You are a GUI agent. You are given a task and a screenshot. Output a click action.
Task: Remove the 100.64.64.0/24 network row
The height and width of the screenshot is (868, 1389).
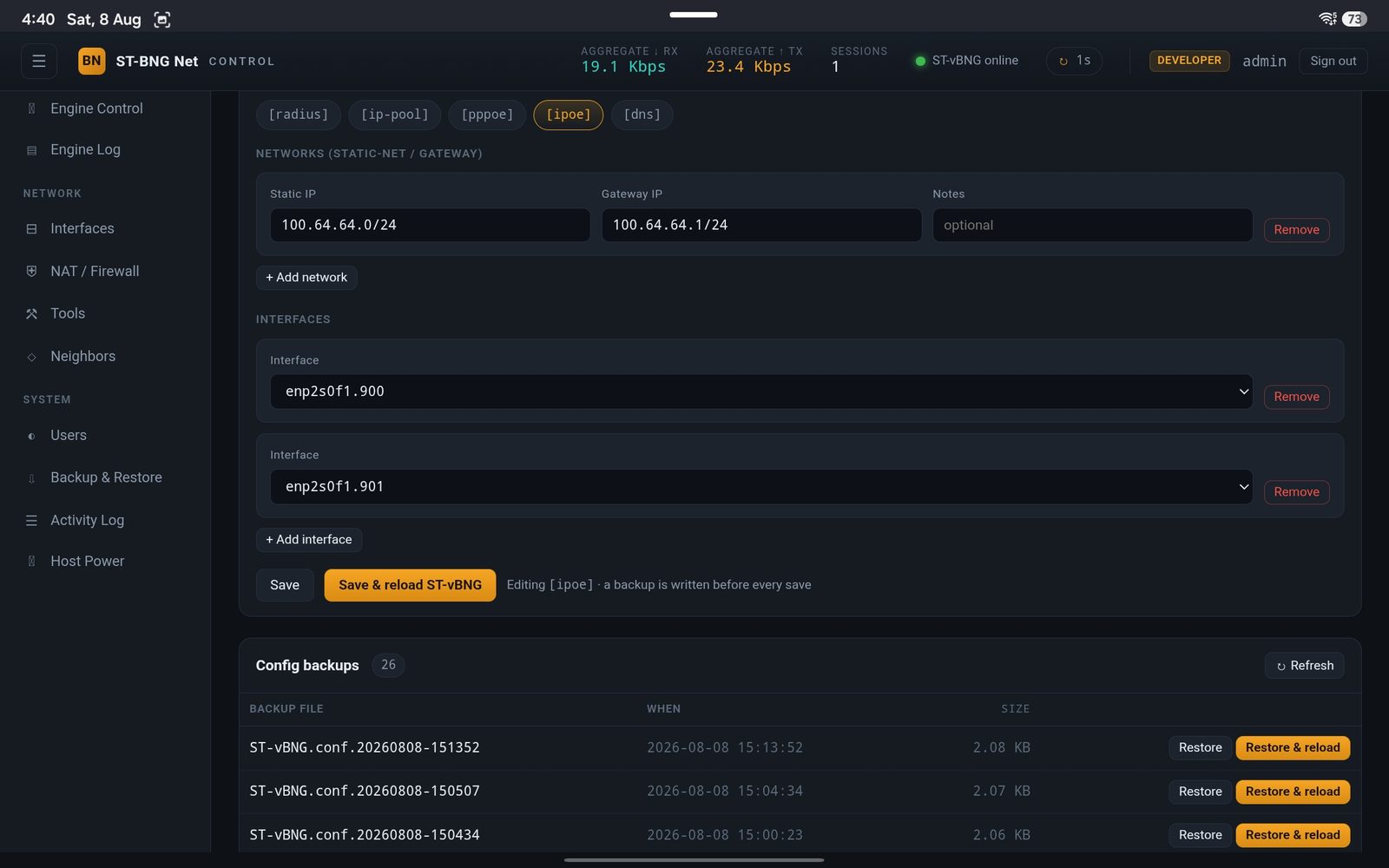tap(1296, 230)
